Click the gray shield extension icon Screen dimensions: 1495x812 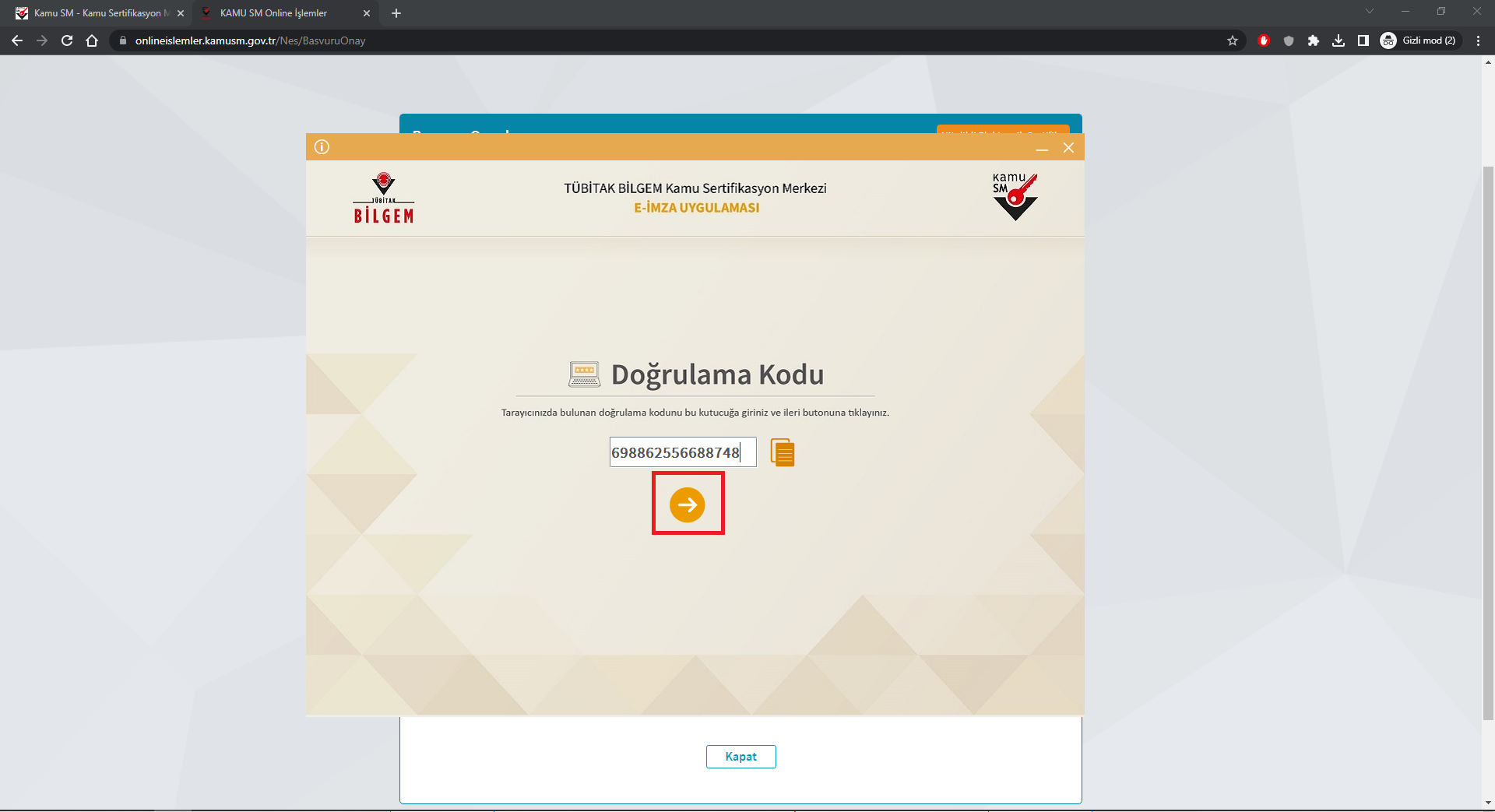tap(1289, 40)
